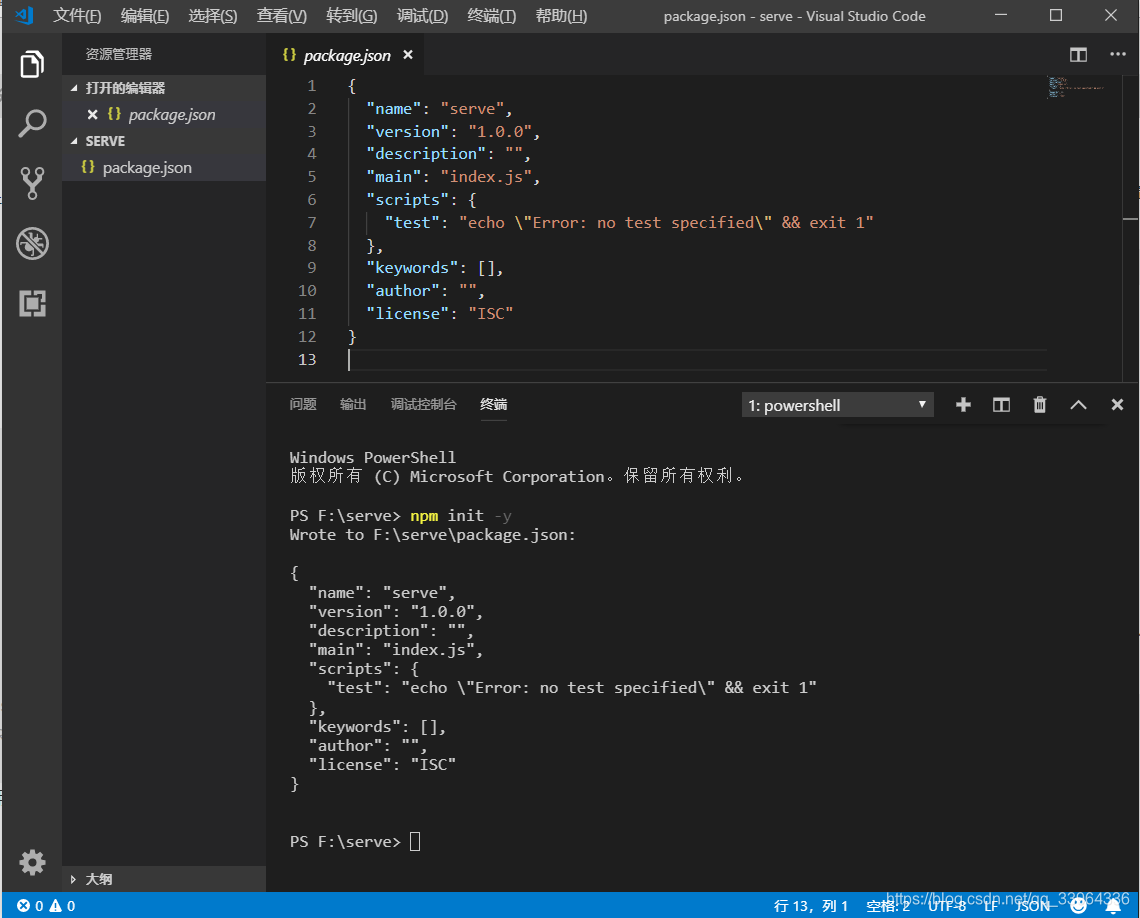
Task: Select the 1: powershell terminal dropdown
Action: pos(838,405)
